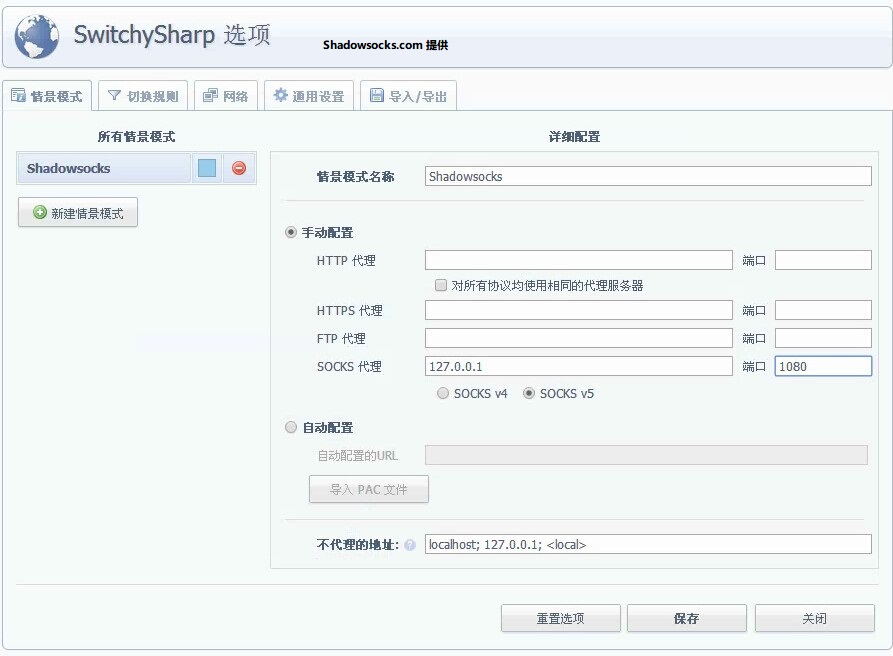The image size is (893, 656).
Task: Enable 对所有协议均使用相同的代理服务器 checkbox
Action: pos(441,285)
